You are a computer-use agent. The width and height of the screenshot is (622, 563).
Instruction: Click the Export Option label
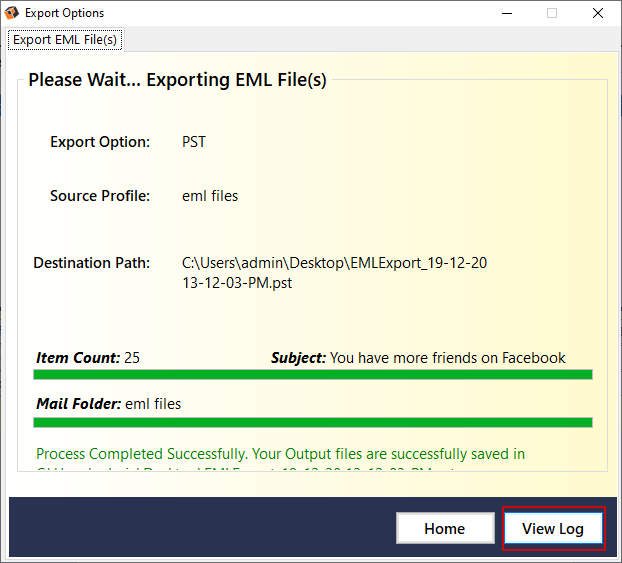(x=100, y=142)
